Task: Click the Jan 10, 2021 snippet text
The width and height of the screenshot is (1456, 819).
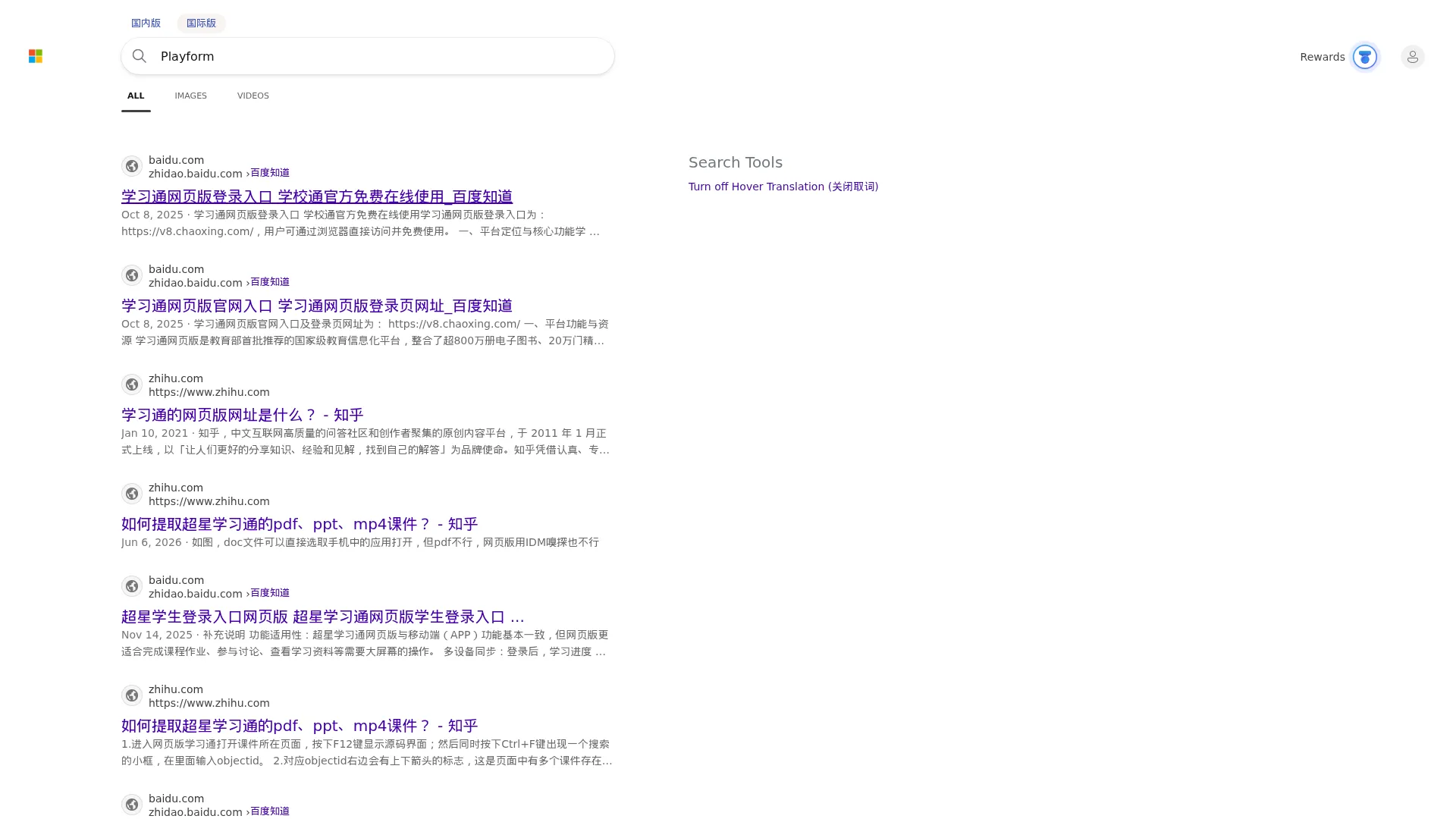Action: pos(366,441)
